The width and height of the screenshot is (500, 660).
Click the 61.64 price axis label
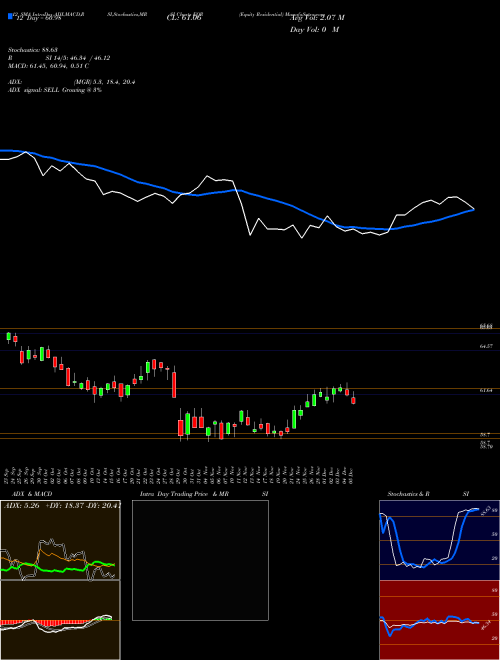486,391
